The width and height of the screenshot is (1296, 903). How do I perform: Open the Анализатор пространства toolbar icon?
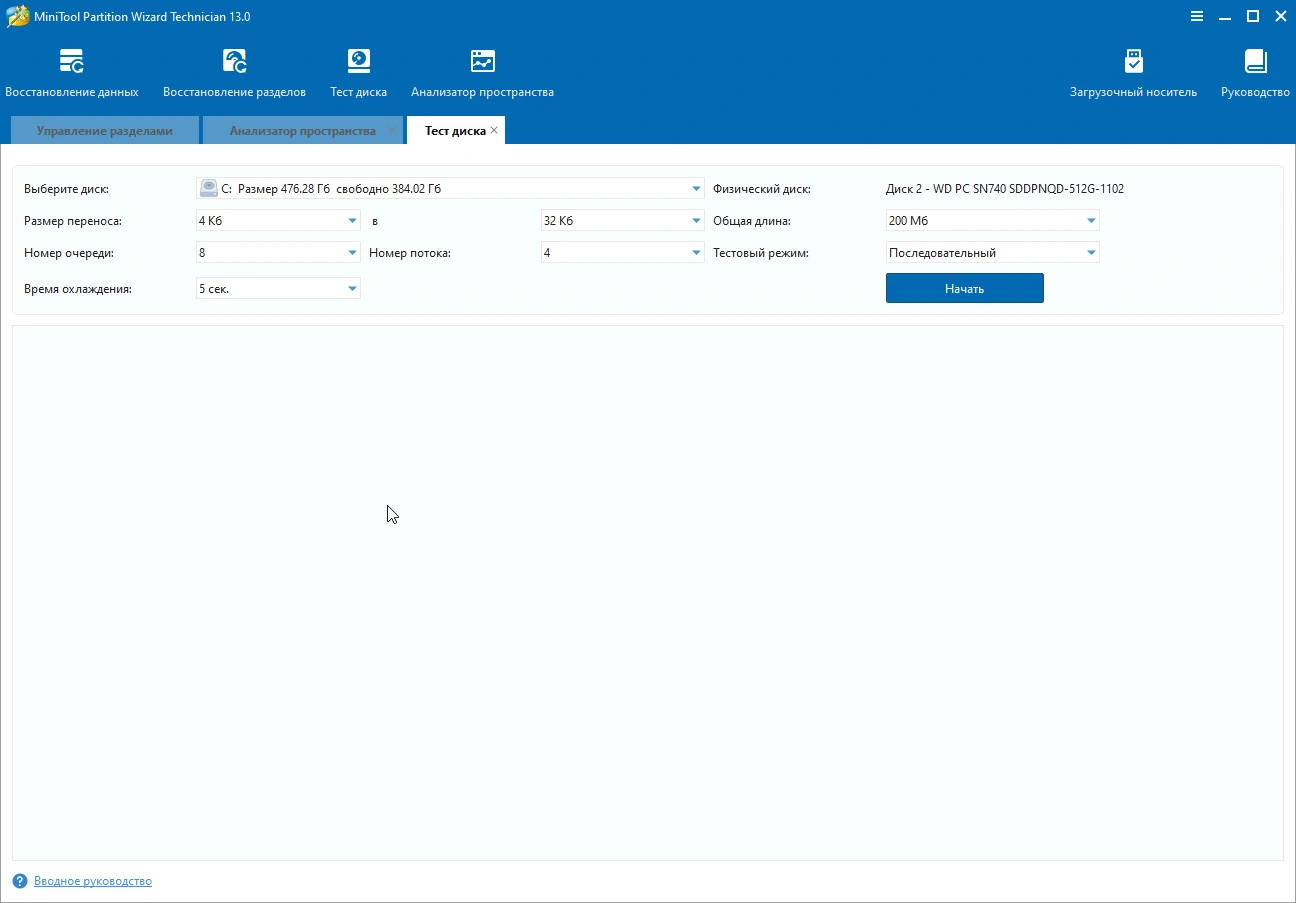[482, 73]
